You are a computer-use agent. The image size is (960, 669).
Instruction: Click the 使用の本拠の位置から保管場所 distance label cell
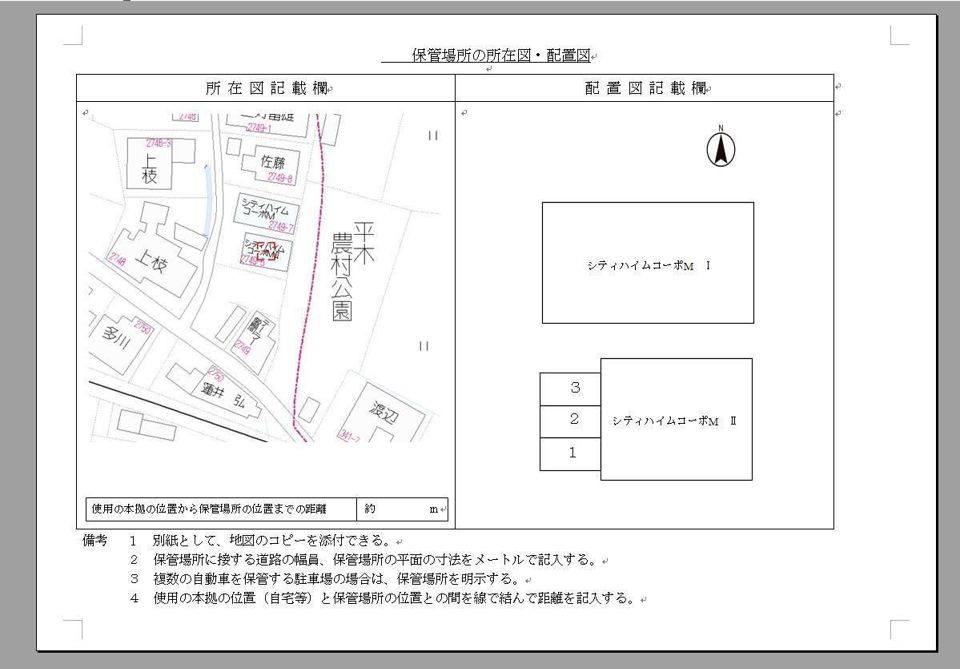222,509
